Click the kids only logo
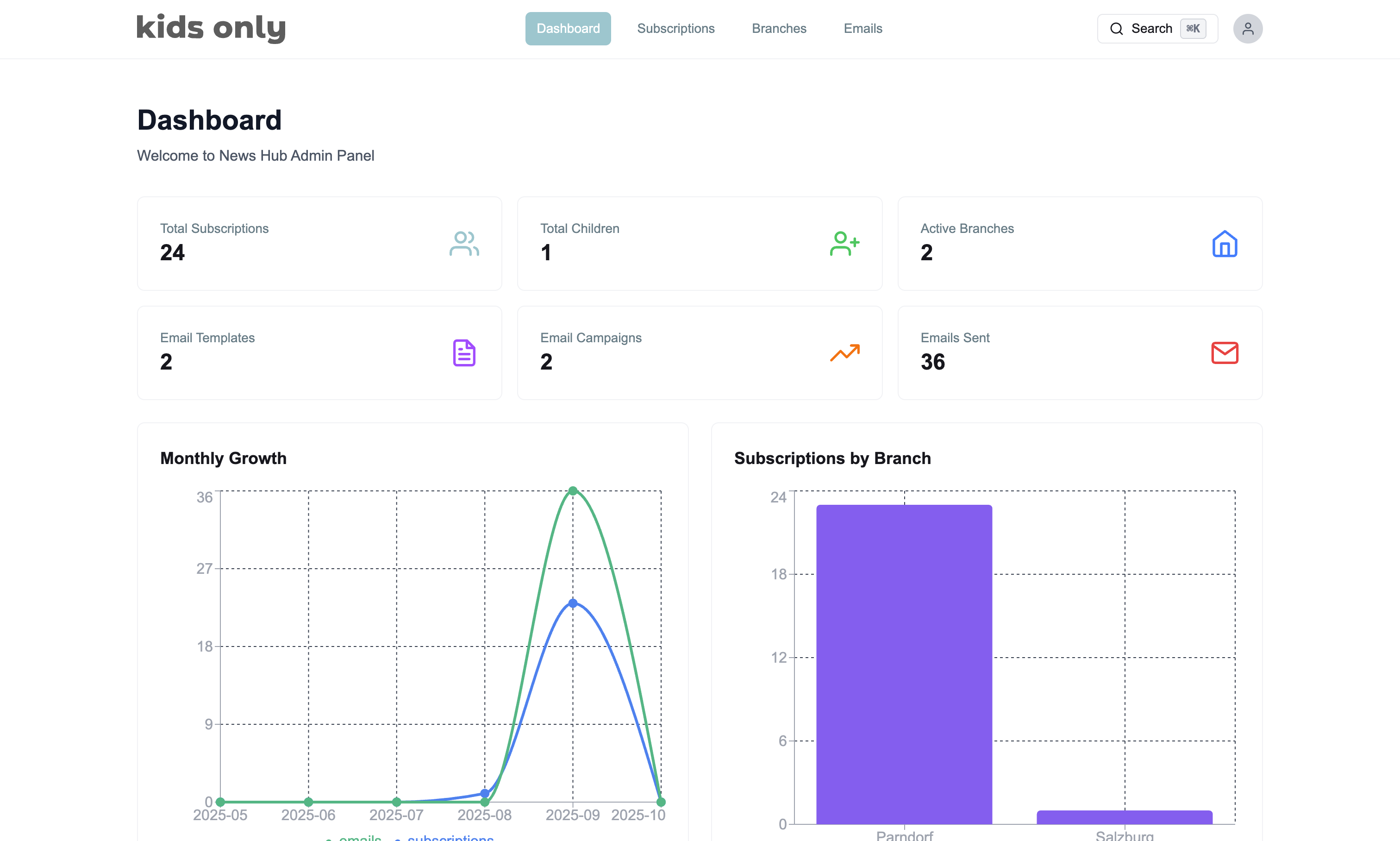 tap(211, 27)
